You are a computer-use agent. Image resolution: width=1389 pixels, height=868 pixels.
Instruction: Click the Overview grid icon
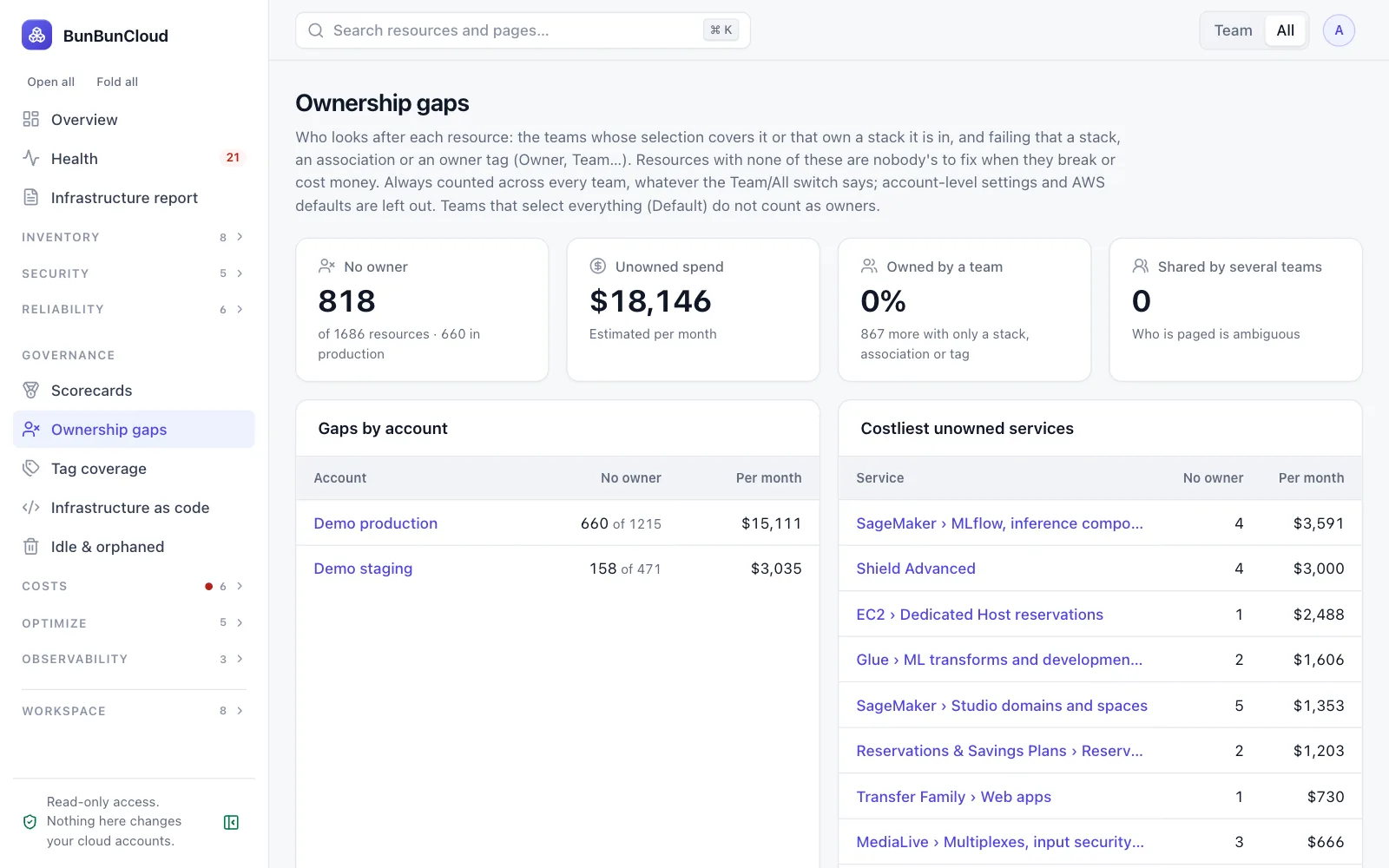pyautogui.click(x=31, y=119)
